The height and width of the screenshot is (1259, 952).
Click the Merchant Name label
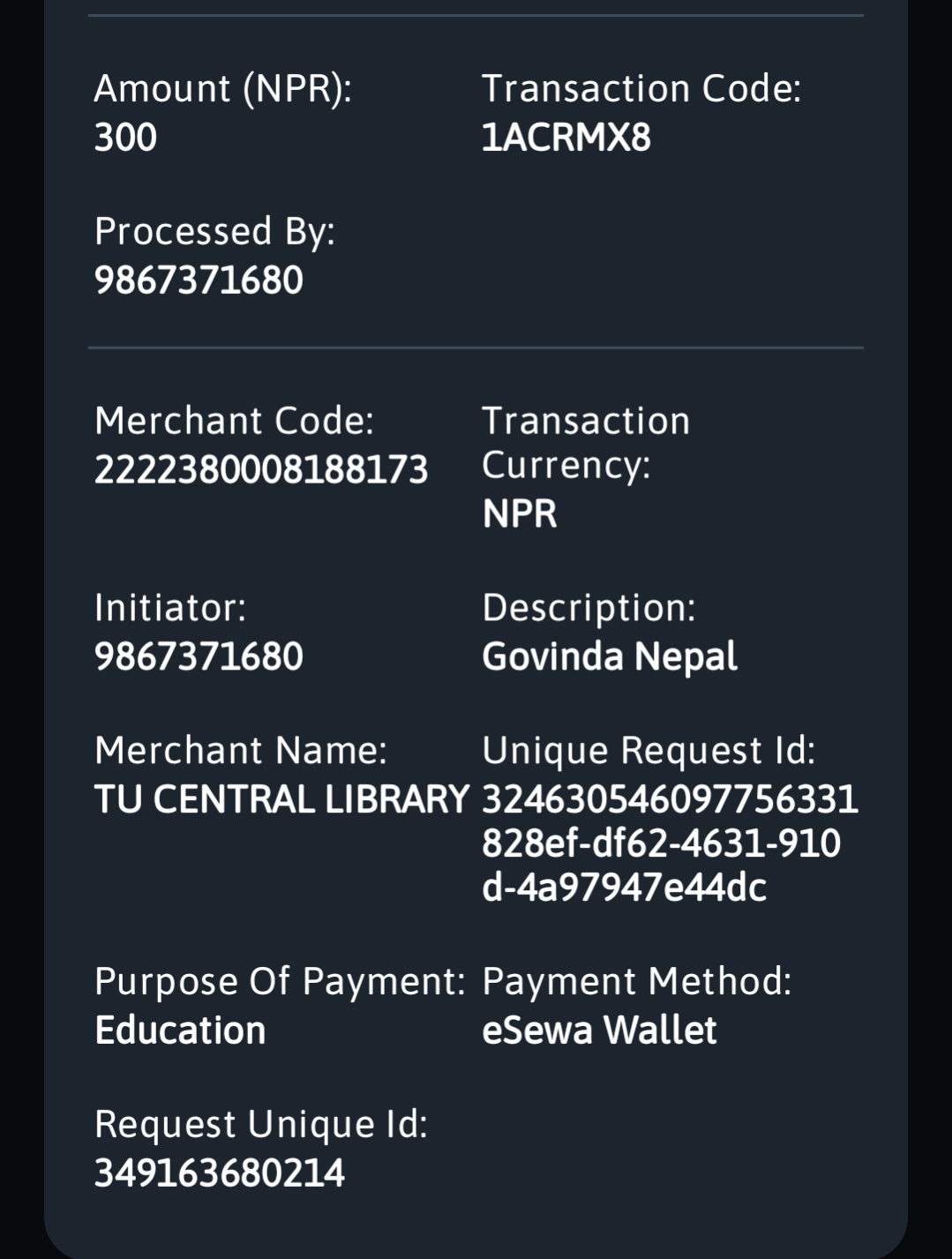240,751
